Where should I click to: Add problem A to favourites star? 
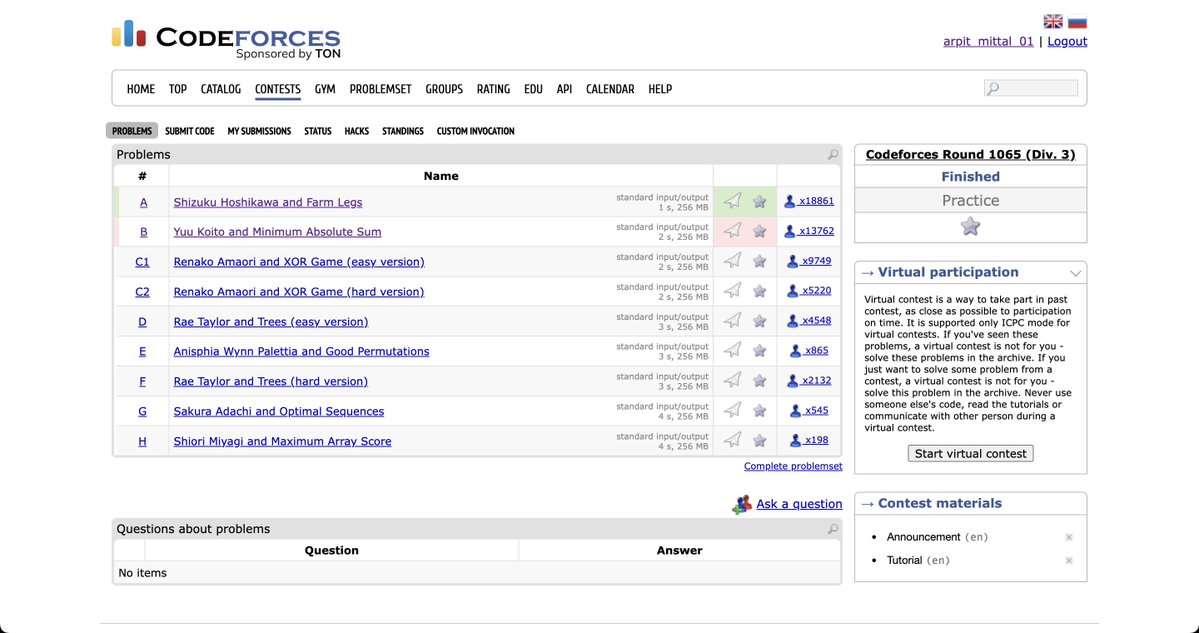point(759,202)
